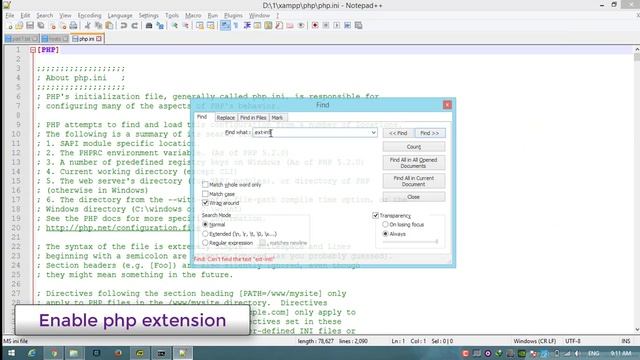This screenshot has height=360, width=640.
Task: Click the Paste clipboard toolbar icon
Action: (109, 26)
